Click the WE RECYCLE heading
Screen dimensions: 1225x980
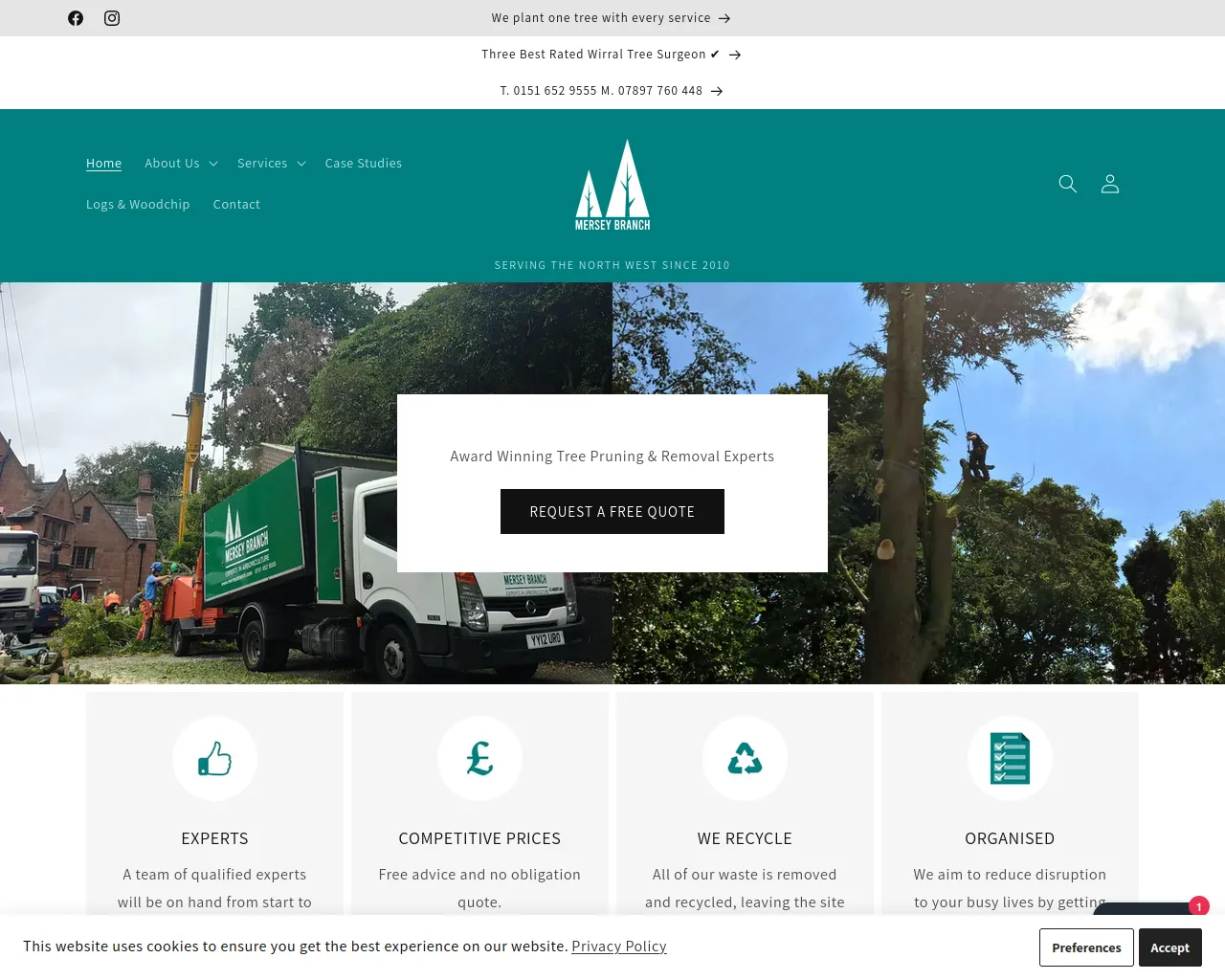[x=745, y=838]
